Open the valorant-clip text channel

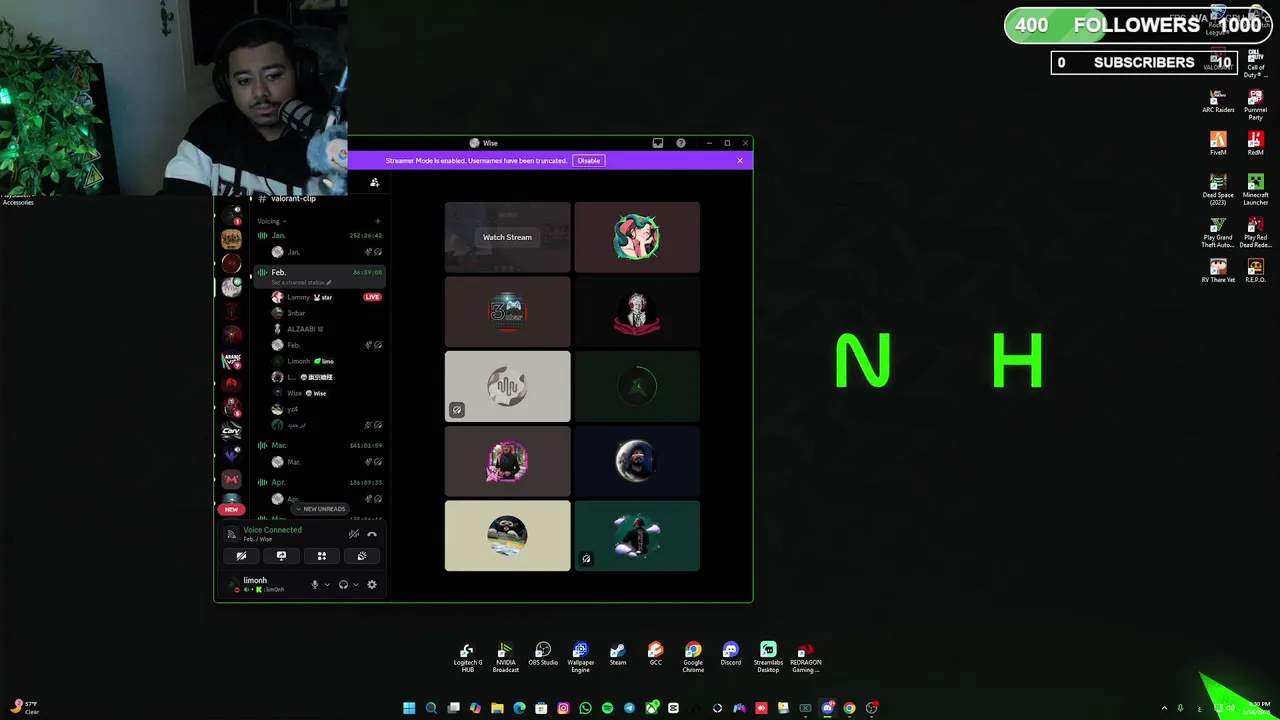[293, 199]
